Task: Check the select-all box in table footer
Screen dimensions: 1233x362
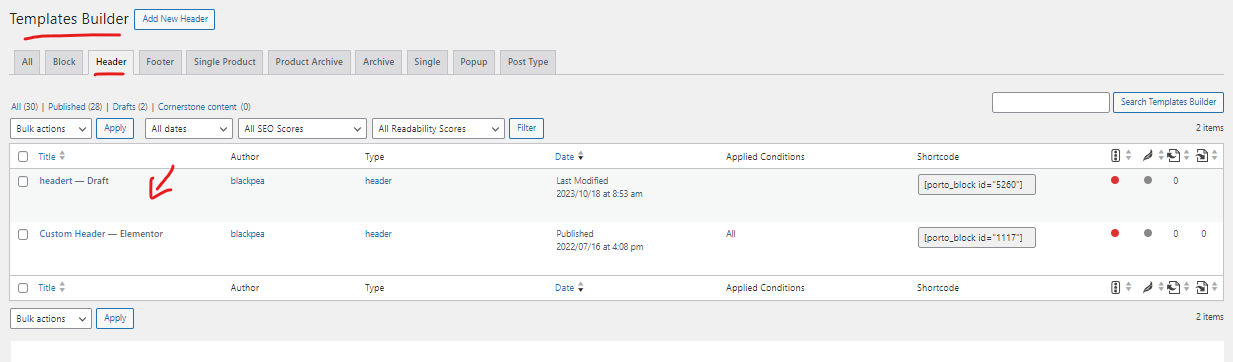Action: click(23, 287)
